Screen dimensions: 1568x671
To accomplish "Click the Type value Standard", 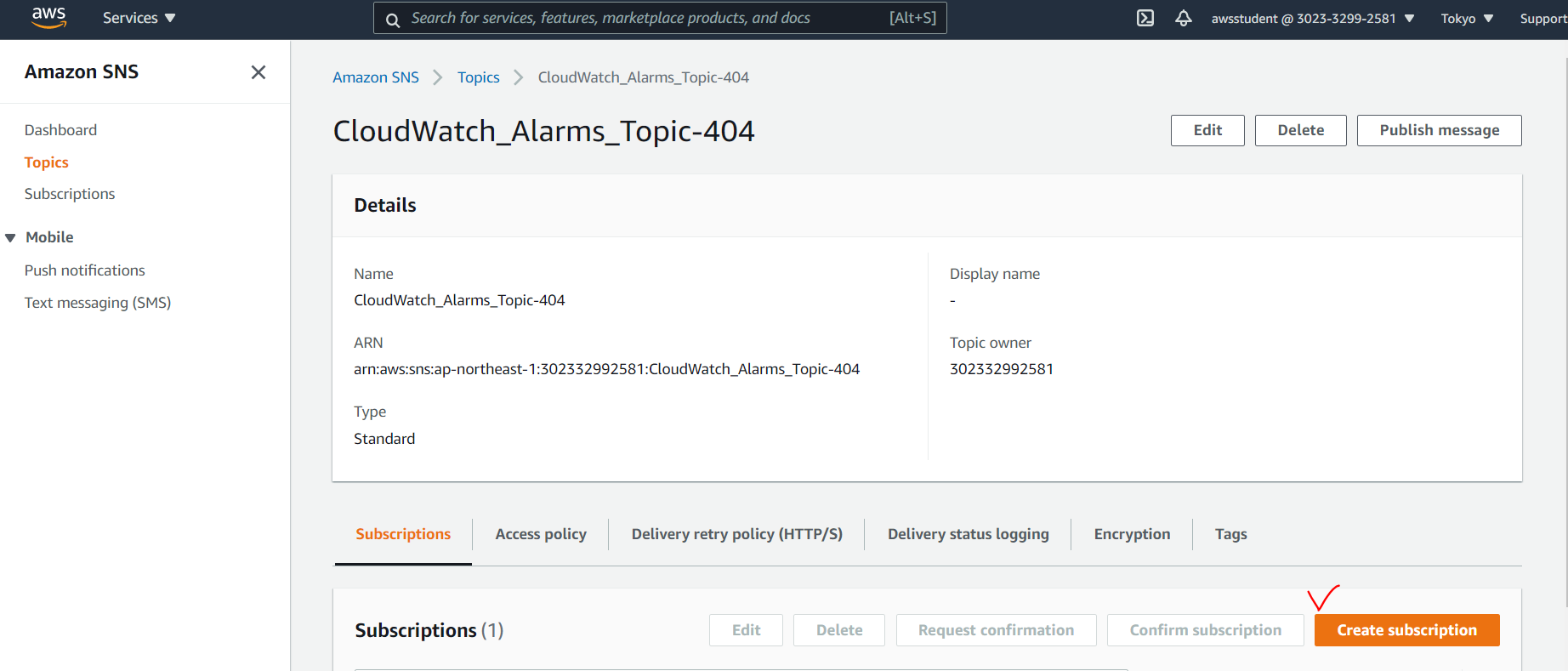I will (x=384, y=439).
